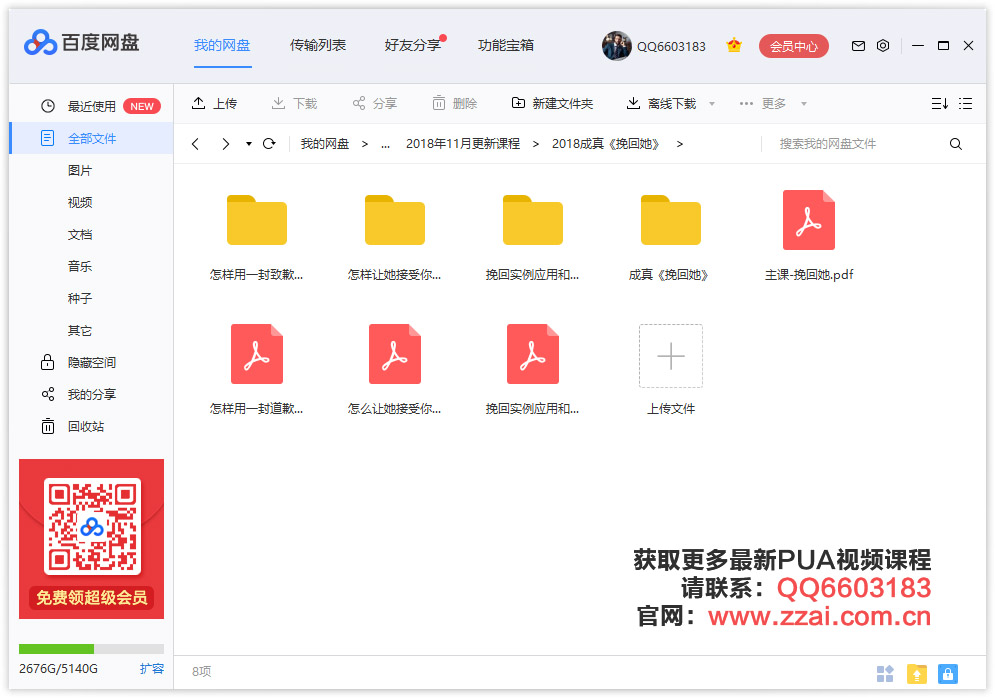Go forward with right arrow
The width and height of the screenshot is (995, 698).
(x=225, y=144)
